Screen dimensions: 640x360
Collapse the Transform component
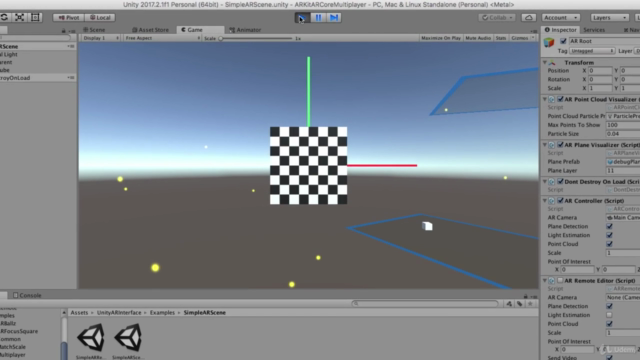[x=545, y=62]
